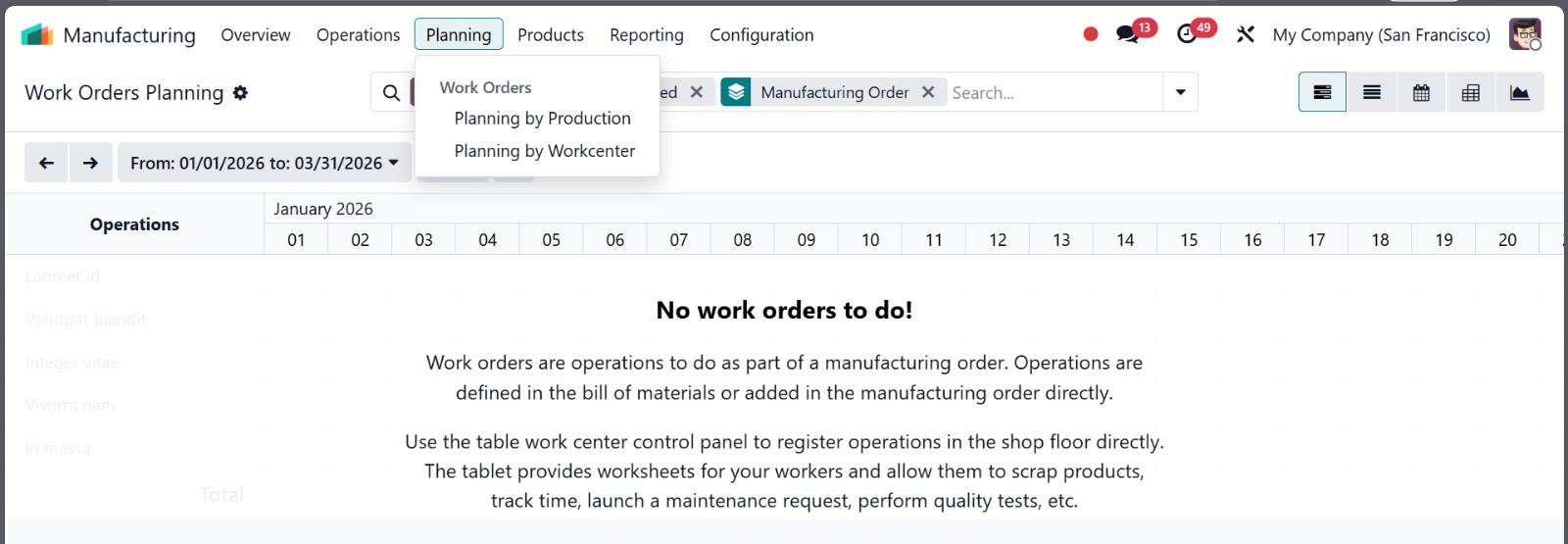Click the Manufacturing app logo icon
Viewport: 1568px width, 544px height.
37,35
